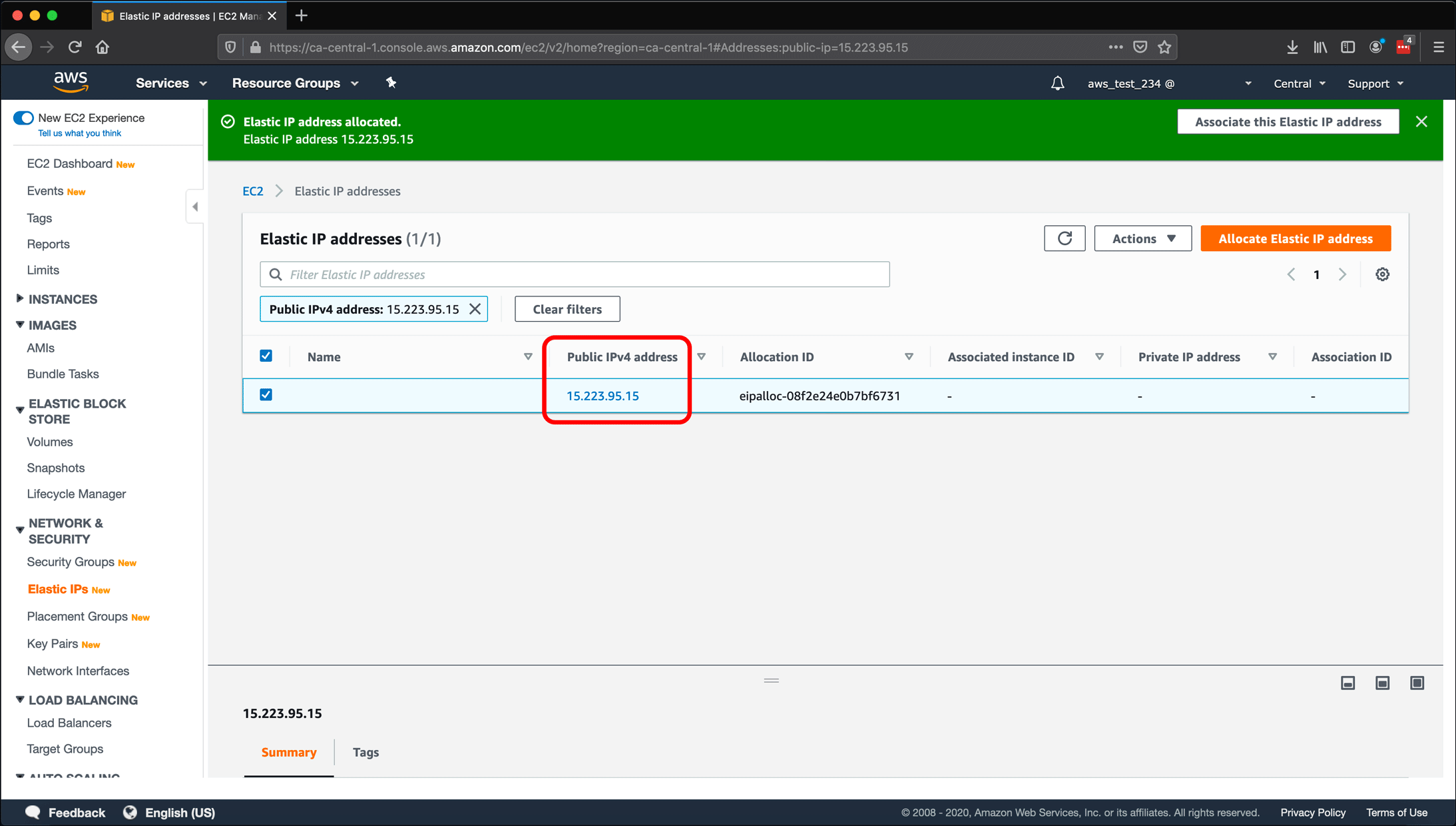Click Allocate Elastic IP address button
This screenshot has height=826, width=1456.
(1295, 238)
